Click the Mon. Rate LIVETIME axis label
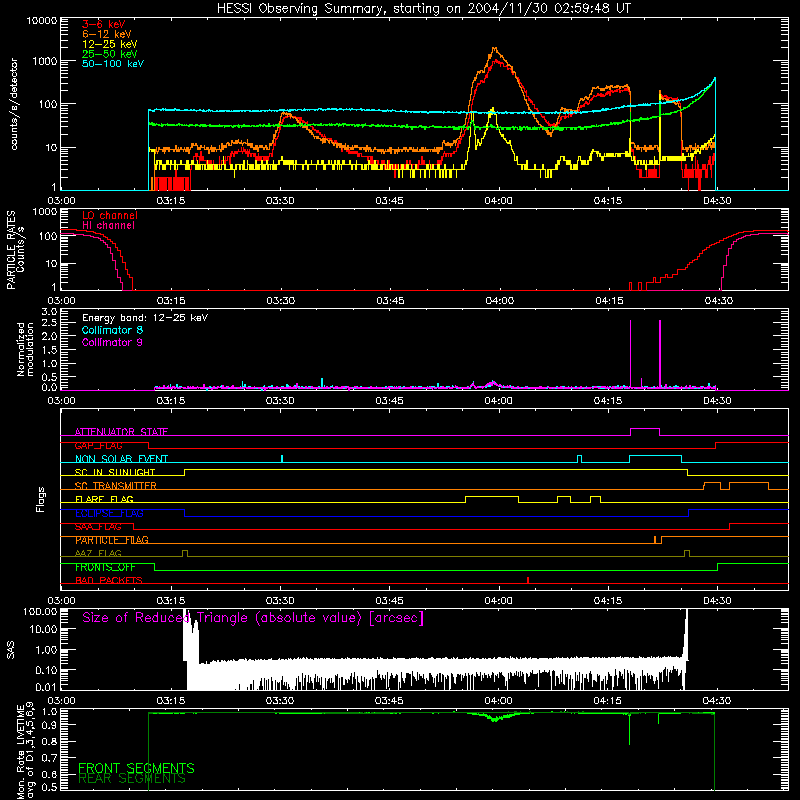Viewport: 800px width, 800px height. [x=25, y=750]
